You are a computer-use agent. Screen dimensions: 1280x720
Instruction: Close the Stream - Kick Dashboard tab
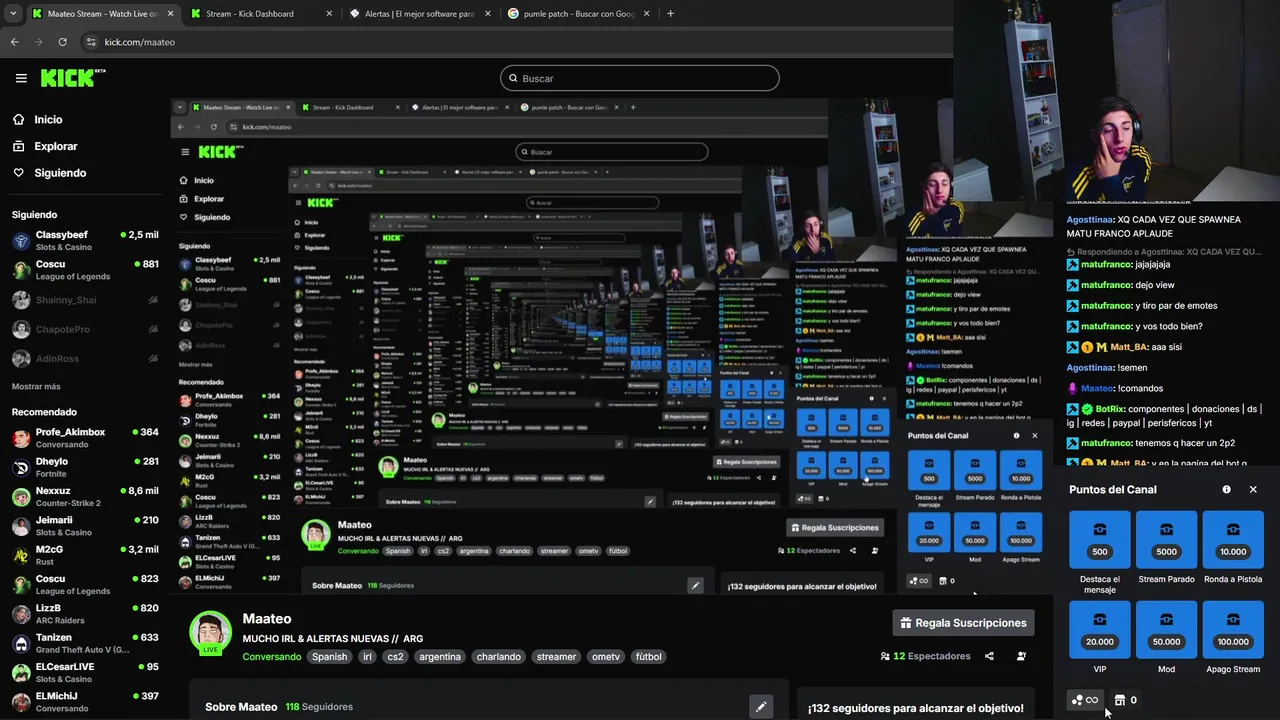(329, 14)
